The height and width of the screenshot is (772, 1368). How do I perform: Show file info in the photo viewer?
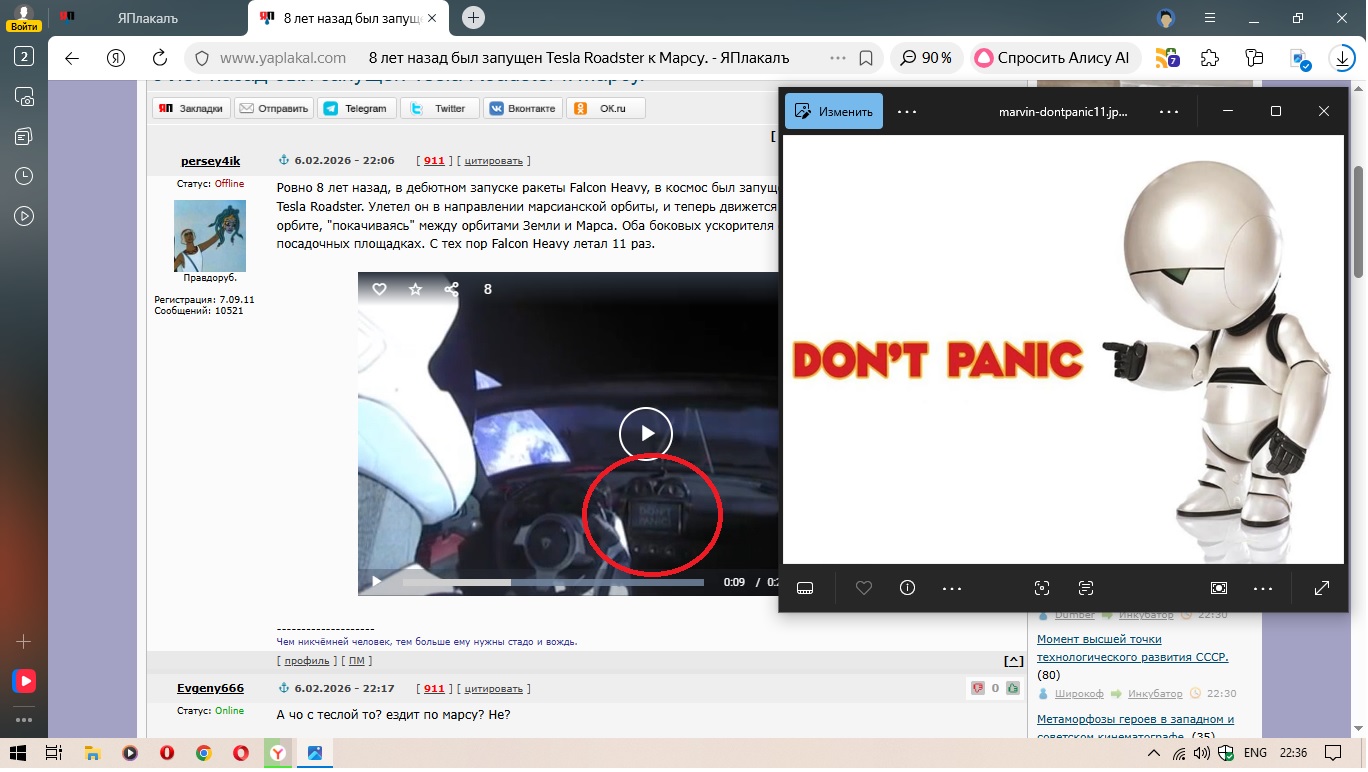[908, 588]
